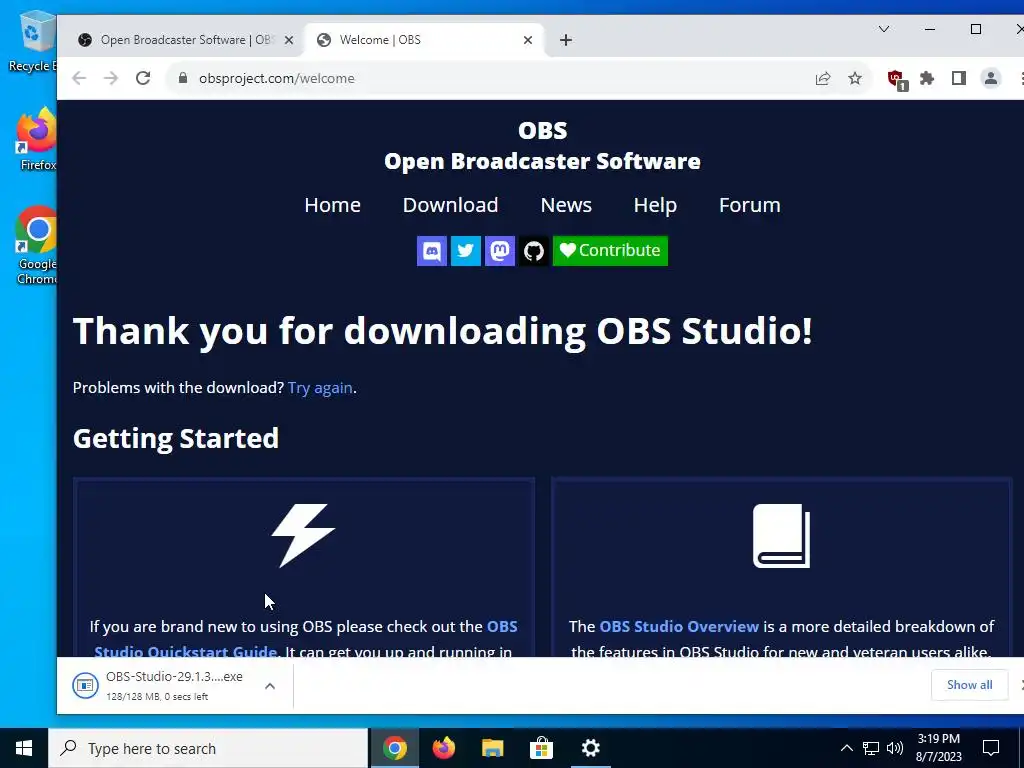The image size is (1024, 768).
Task: Open the network tray icon
Action: pos(871,748)
